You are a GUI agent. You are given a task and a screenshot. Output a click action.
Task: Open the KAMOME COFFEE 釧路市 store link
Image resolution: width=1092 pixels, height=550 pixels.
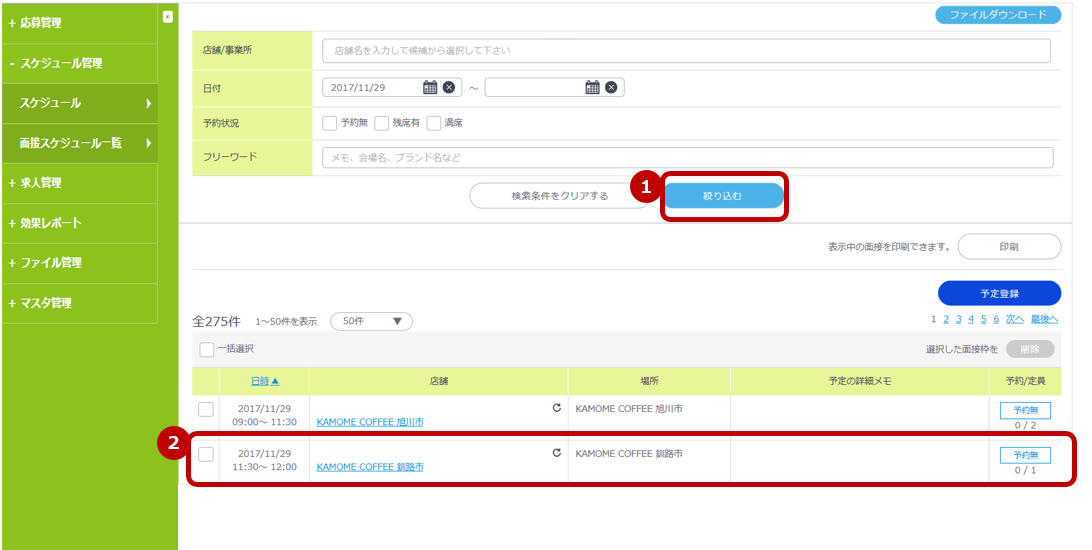370,467
